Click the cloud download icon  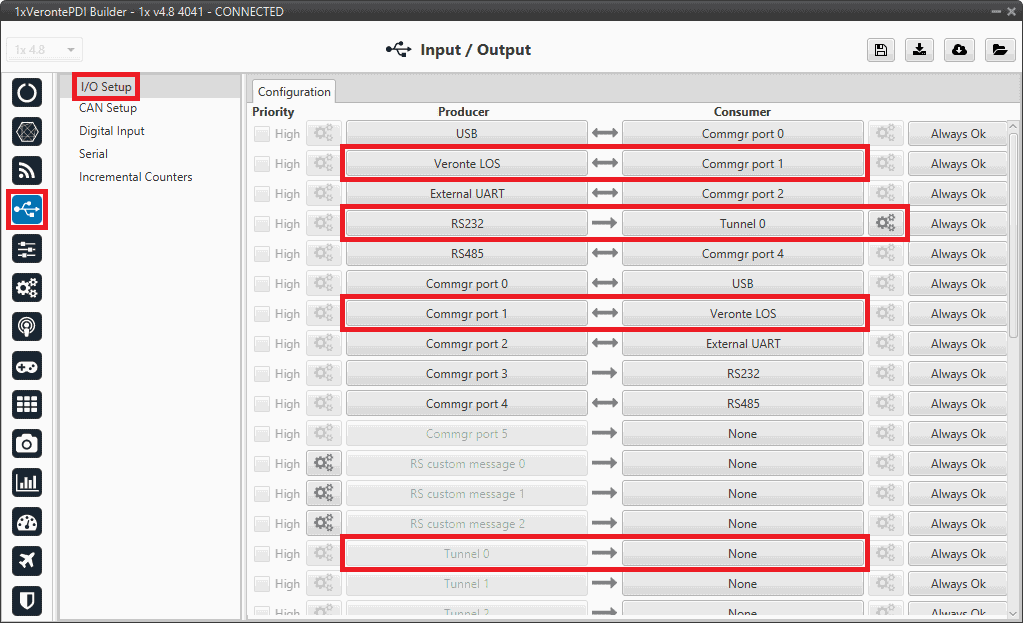coord(959,50)
